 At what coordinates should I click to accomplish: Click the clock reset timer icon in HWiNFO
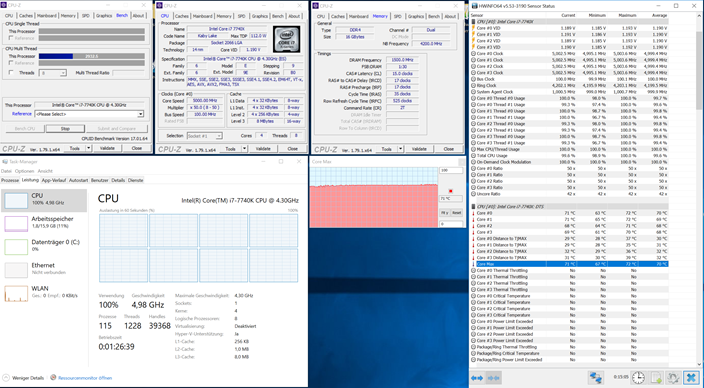[638, 378]
